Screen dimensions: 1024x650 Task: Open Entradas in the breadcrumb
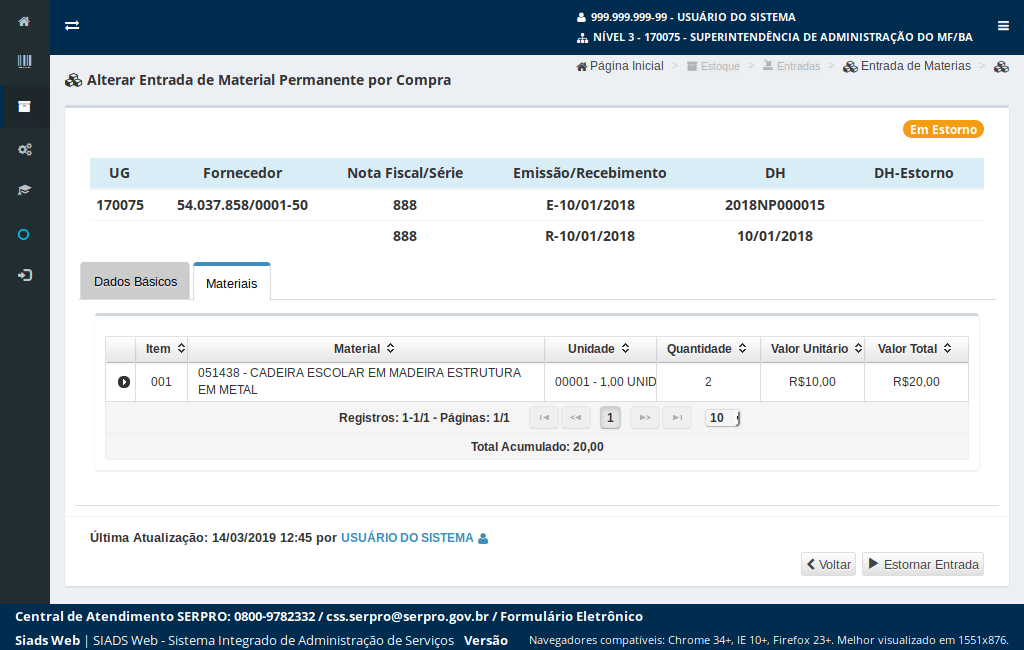tap(792, 67)
